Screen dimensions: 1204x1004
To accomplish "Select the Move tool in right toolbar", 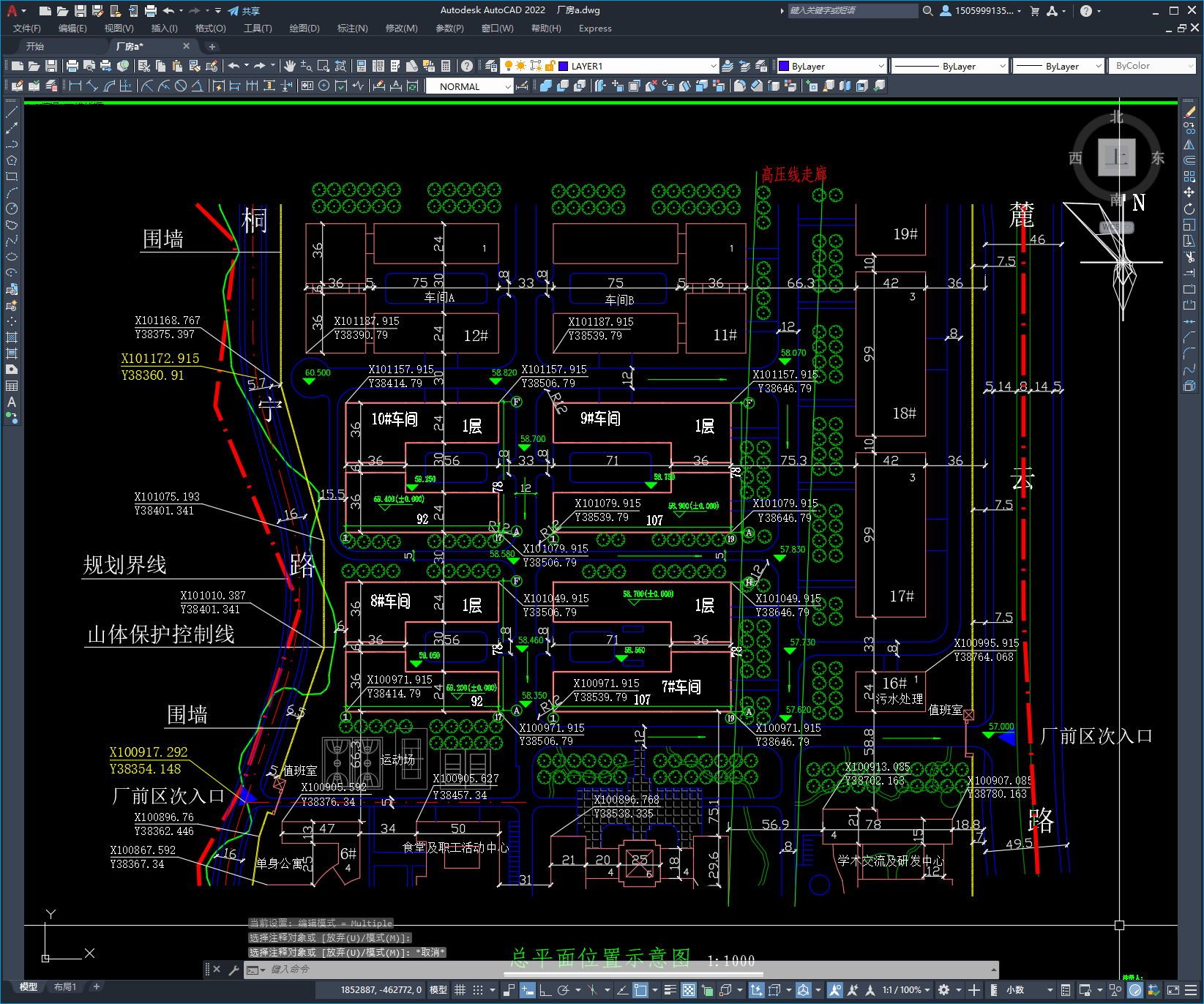I will [1189, 192].
